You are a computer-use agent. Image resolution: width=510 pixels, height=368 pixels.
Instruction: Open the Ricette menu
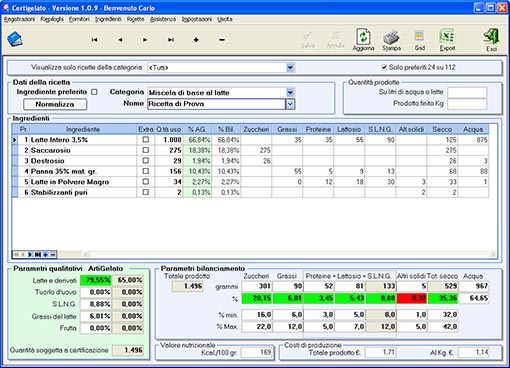(x=135, y=19)
